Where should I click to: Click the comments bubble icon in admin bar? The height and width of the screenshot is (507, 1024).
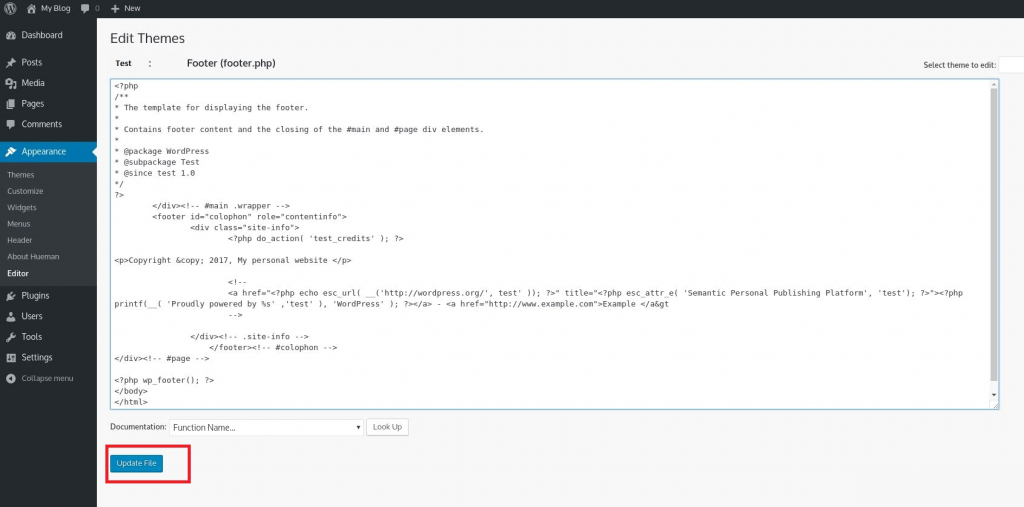click(86, 8)
